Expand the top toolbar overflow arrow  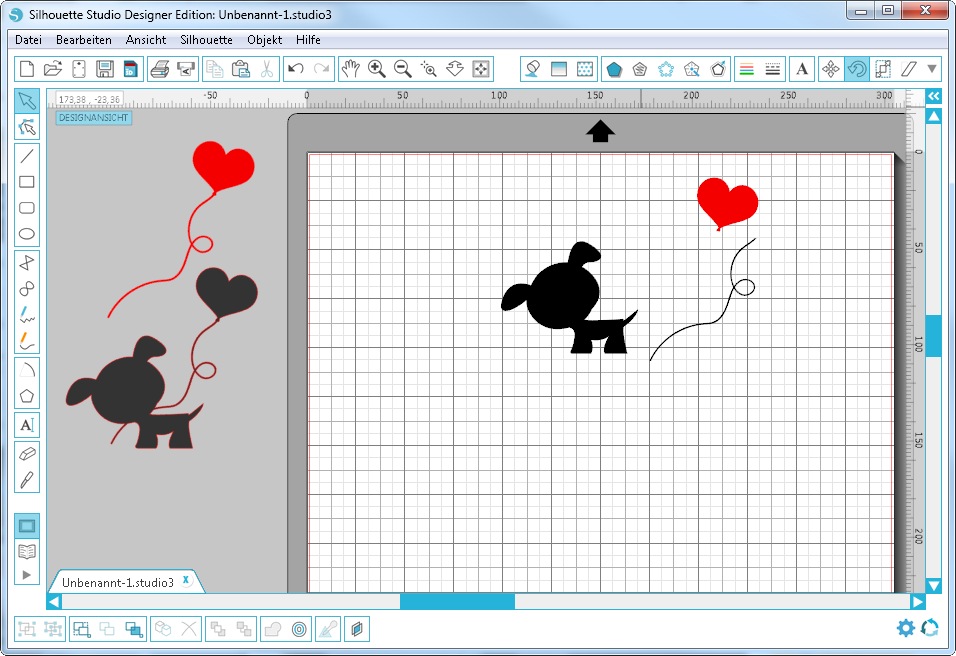pyautogui.click(x=932, y=69)
